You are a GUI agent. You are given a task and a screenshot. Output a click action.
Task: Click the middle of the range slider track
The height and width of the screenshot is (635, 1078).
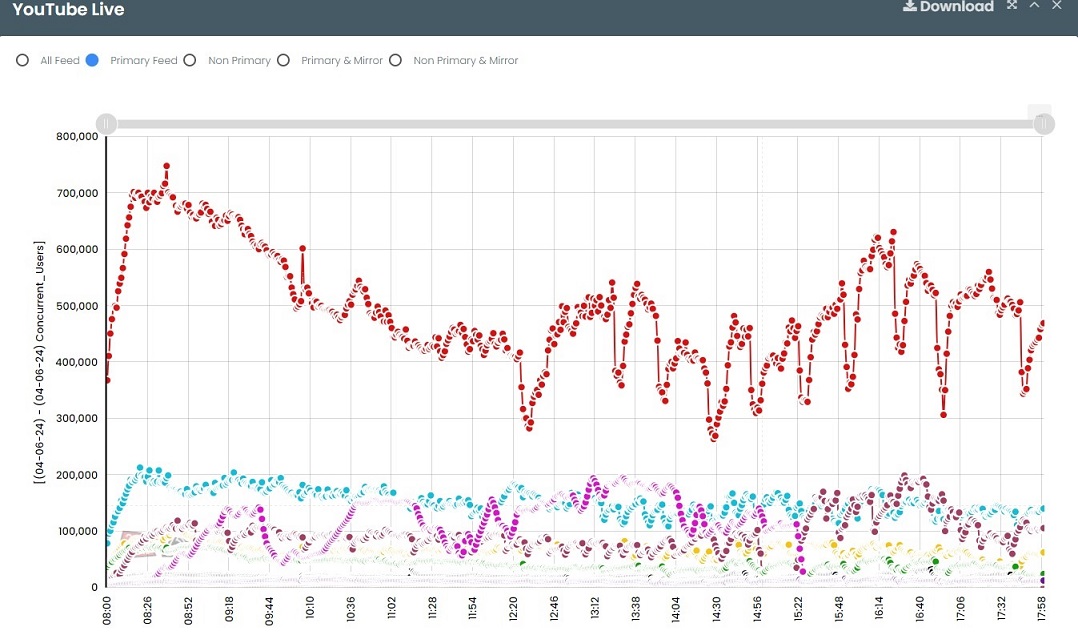point(575,124)
